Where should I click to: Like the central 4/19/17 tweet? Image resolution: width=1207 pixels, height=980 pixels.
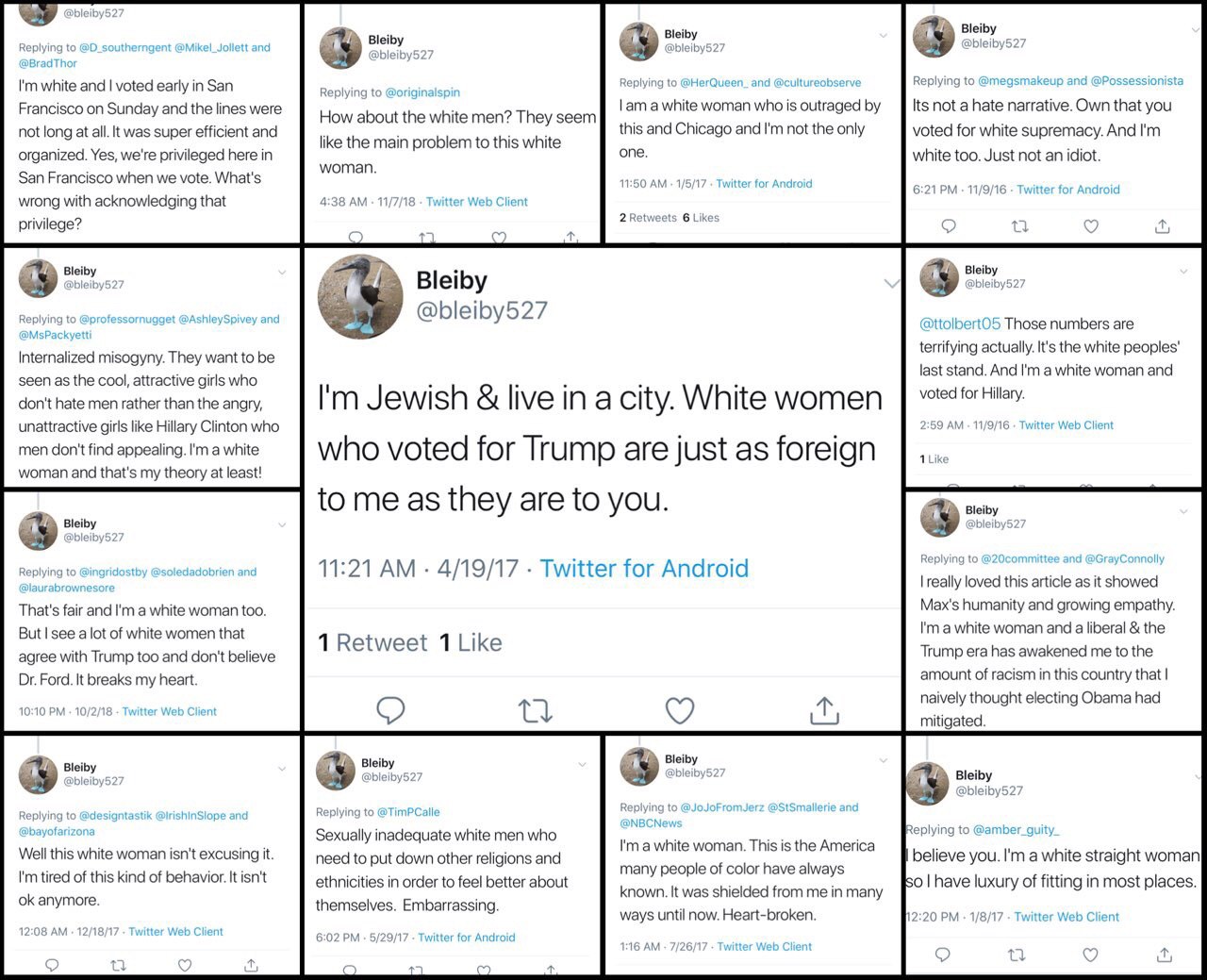coord(679,709)
